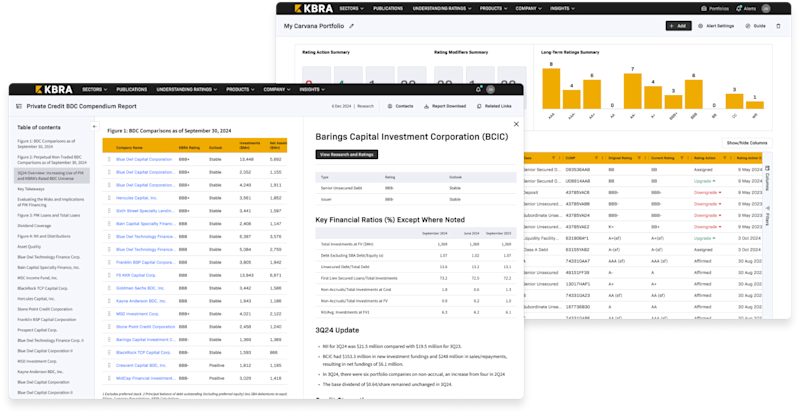Expand Products menu in report window
This screenshot has width=800, height=412.
[x=240, y=89]
